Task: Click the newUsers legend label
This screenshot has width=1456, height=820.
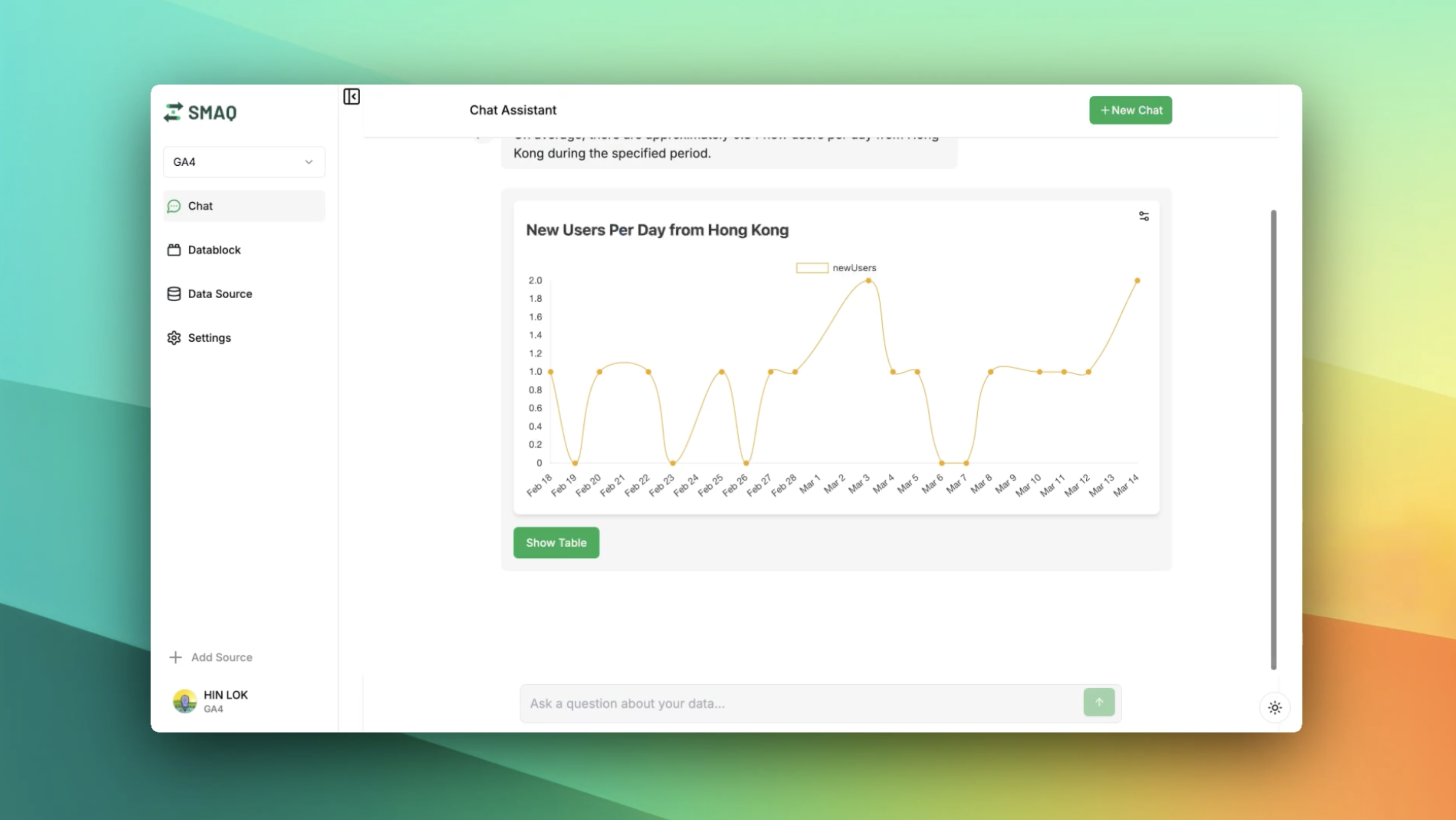Action: pyautogui.click(x=854, y=268)
